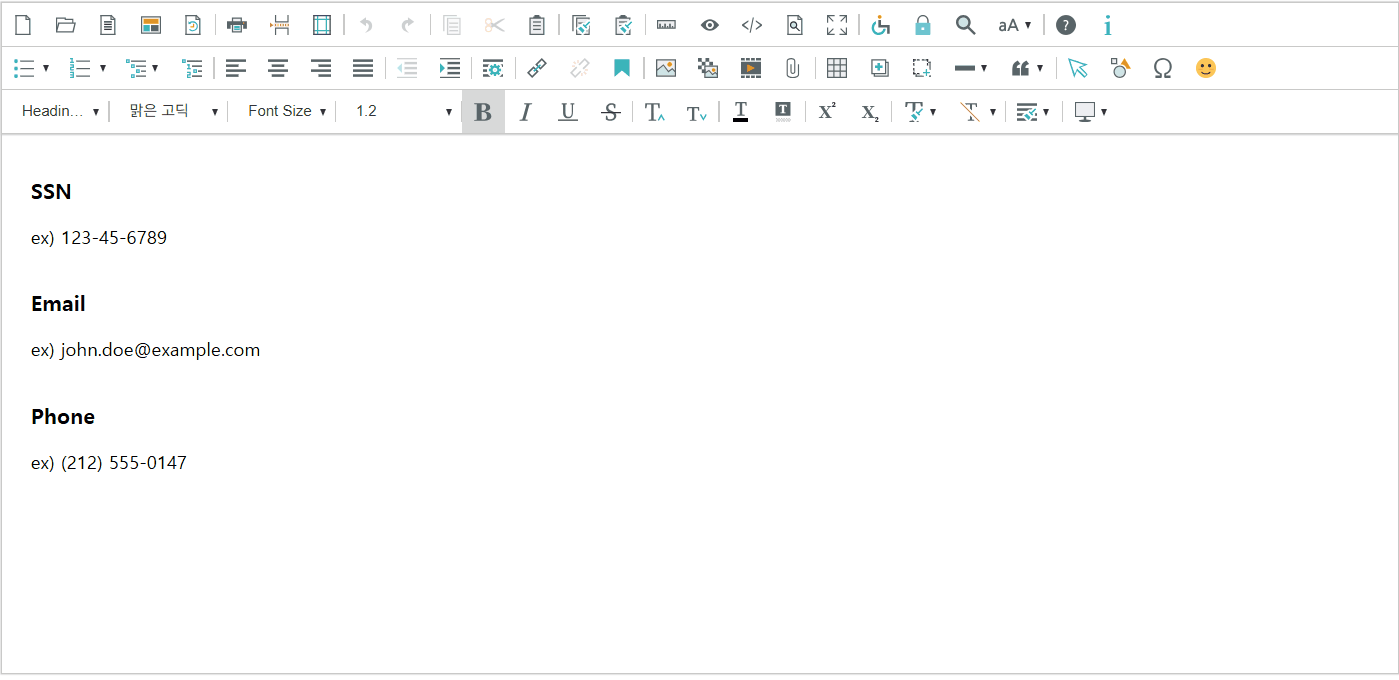Run accessibility check
This screenshot has height=680, width=1399.
click(880, 25)
